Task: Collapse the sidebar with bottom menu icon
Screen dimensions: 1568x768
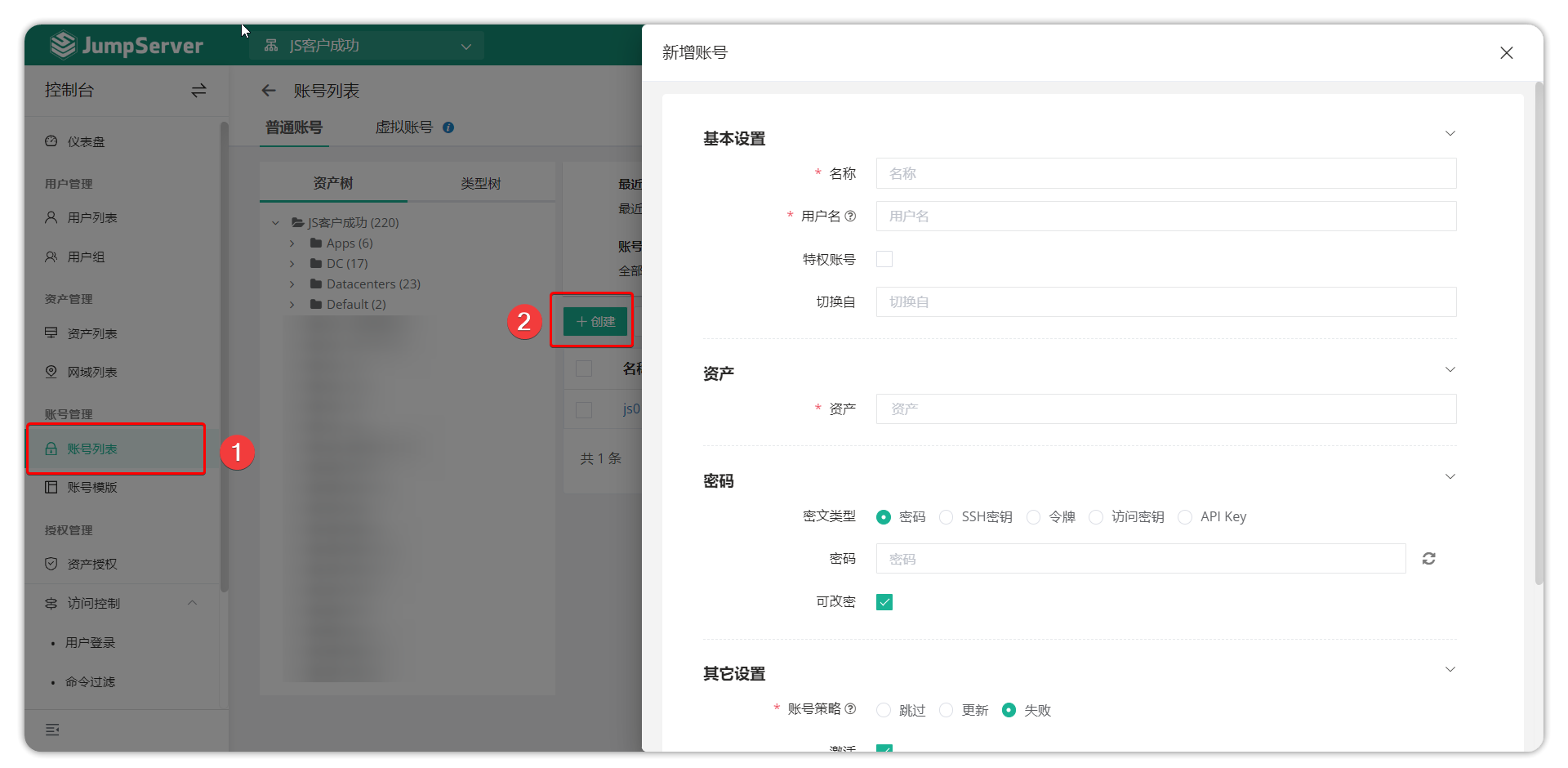Action: click(52, 730)
